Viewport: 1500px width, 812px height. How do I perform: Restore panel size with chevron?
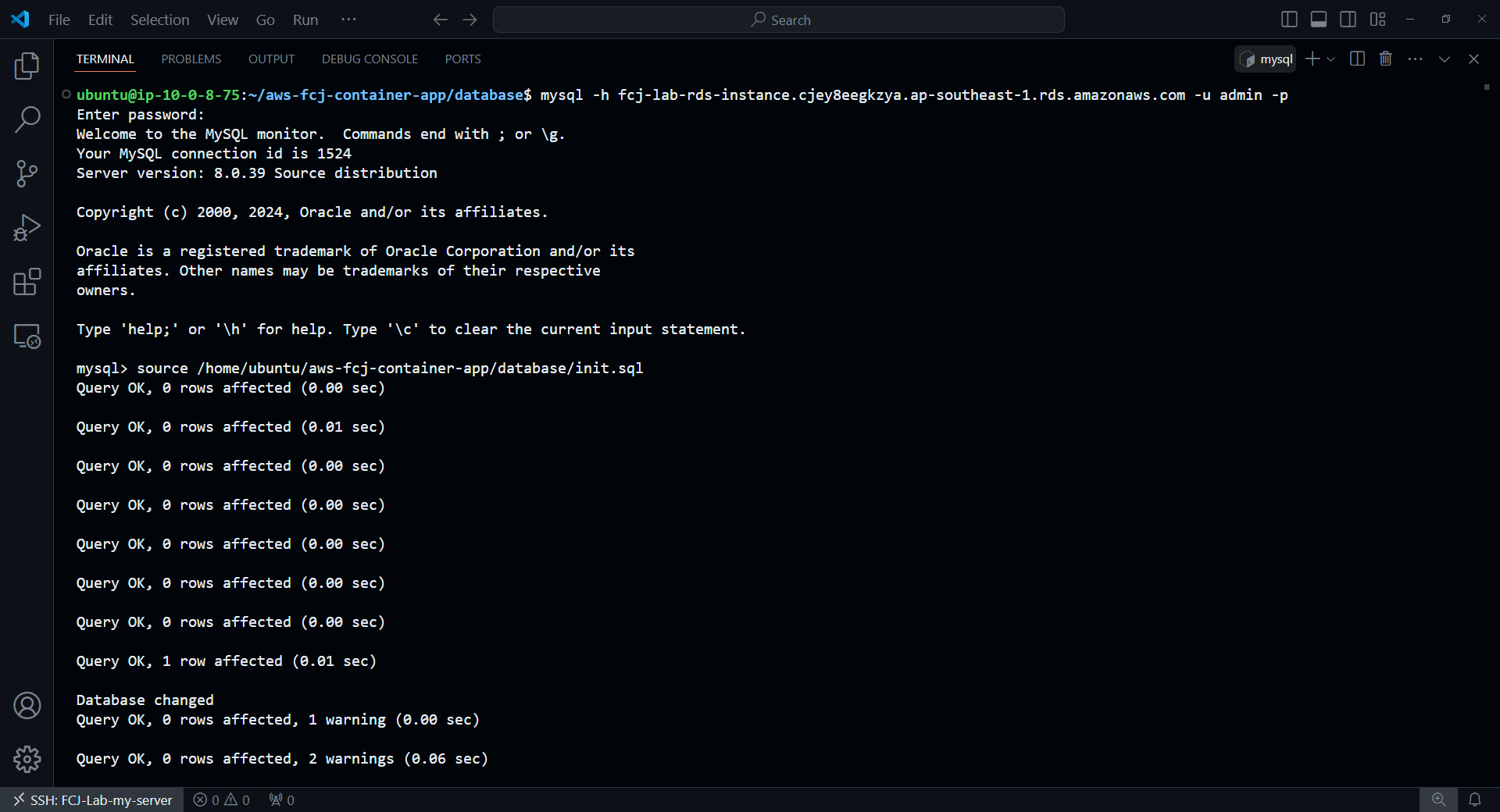(x=1445, y=59)
